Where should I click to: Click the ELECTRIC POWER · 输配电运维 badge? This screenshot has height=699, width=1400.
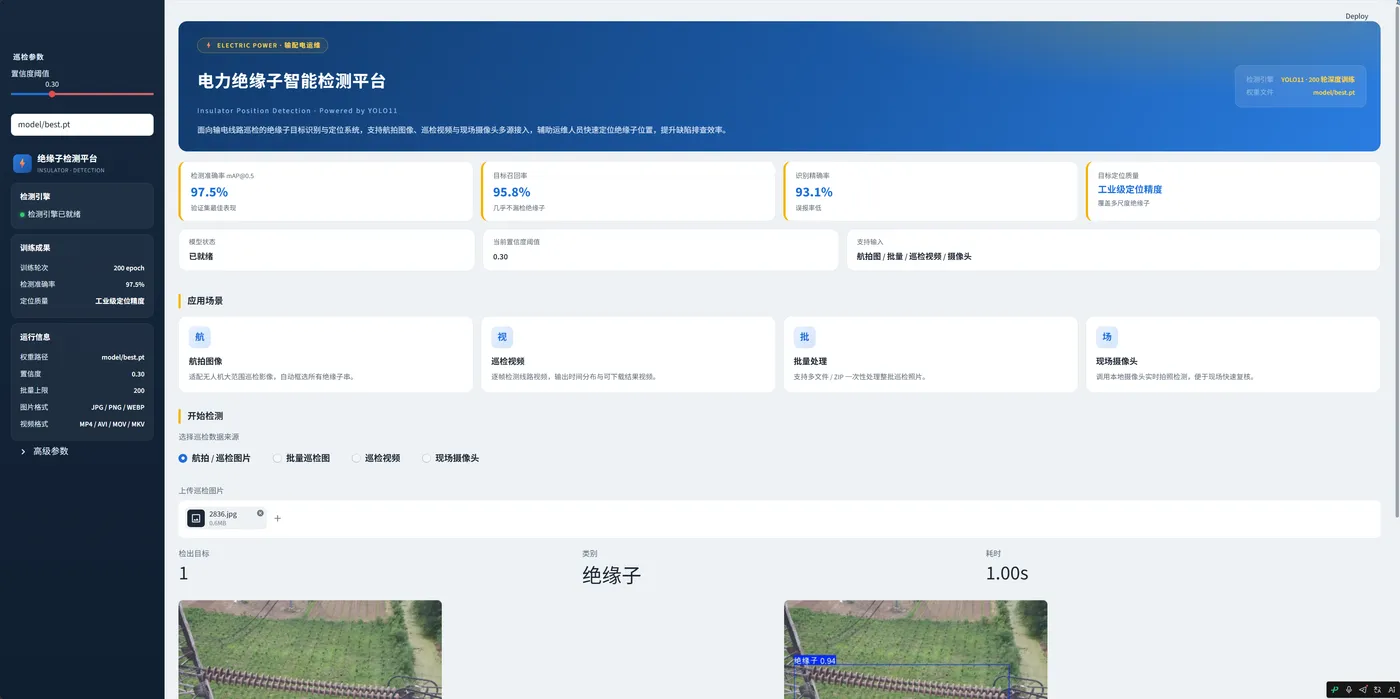point(263,45)
